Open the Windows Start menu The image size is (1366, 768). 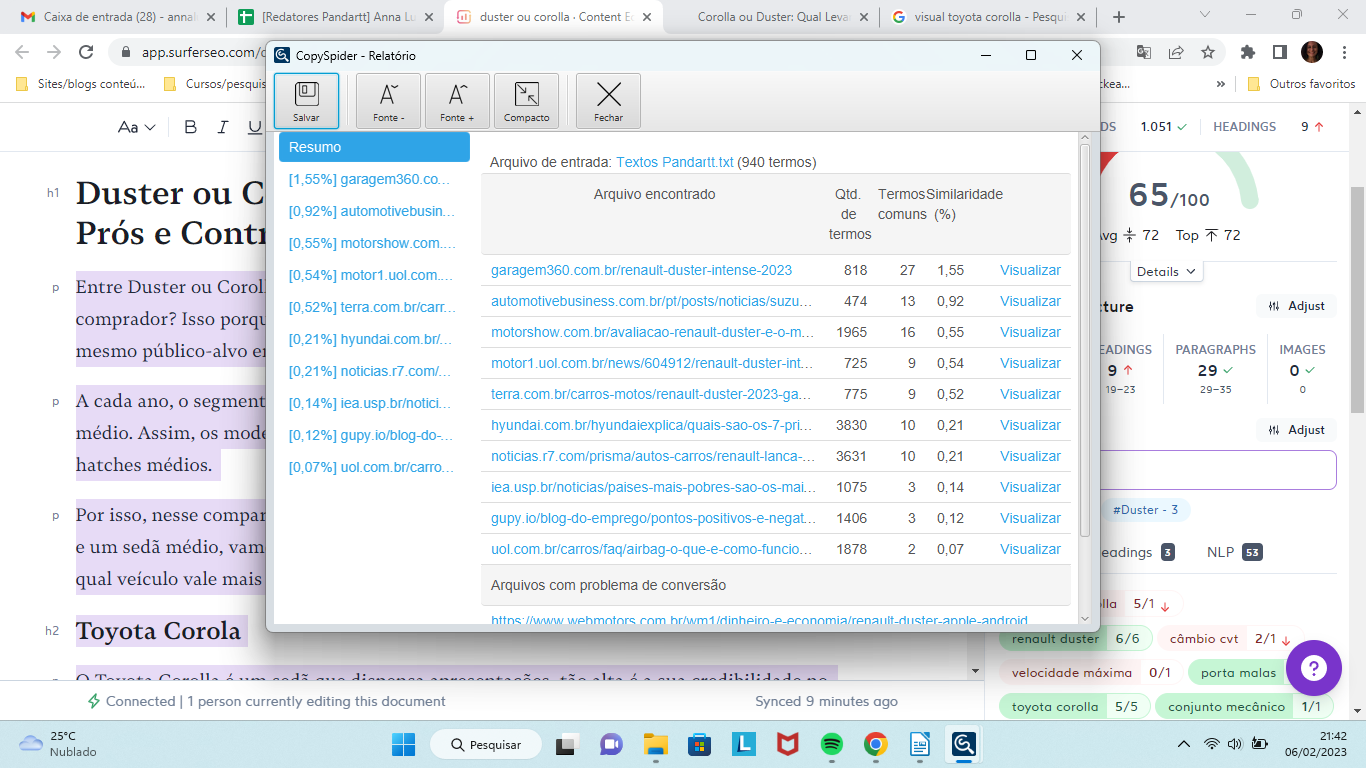click(404, 744)
